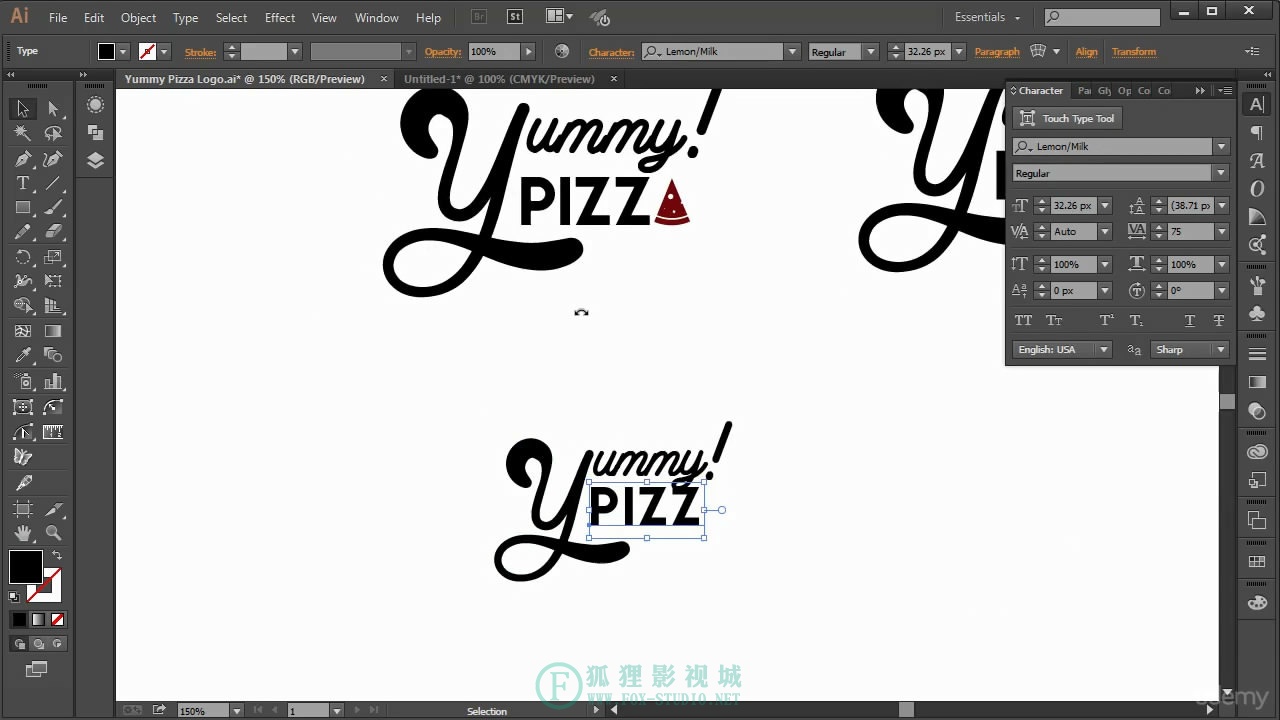The width and height of the screenshot is (1280, 720).
Task: Click the Transform link in control bar
Action: (1134, 52)
